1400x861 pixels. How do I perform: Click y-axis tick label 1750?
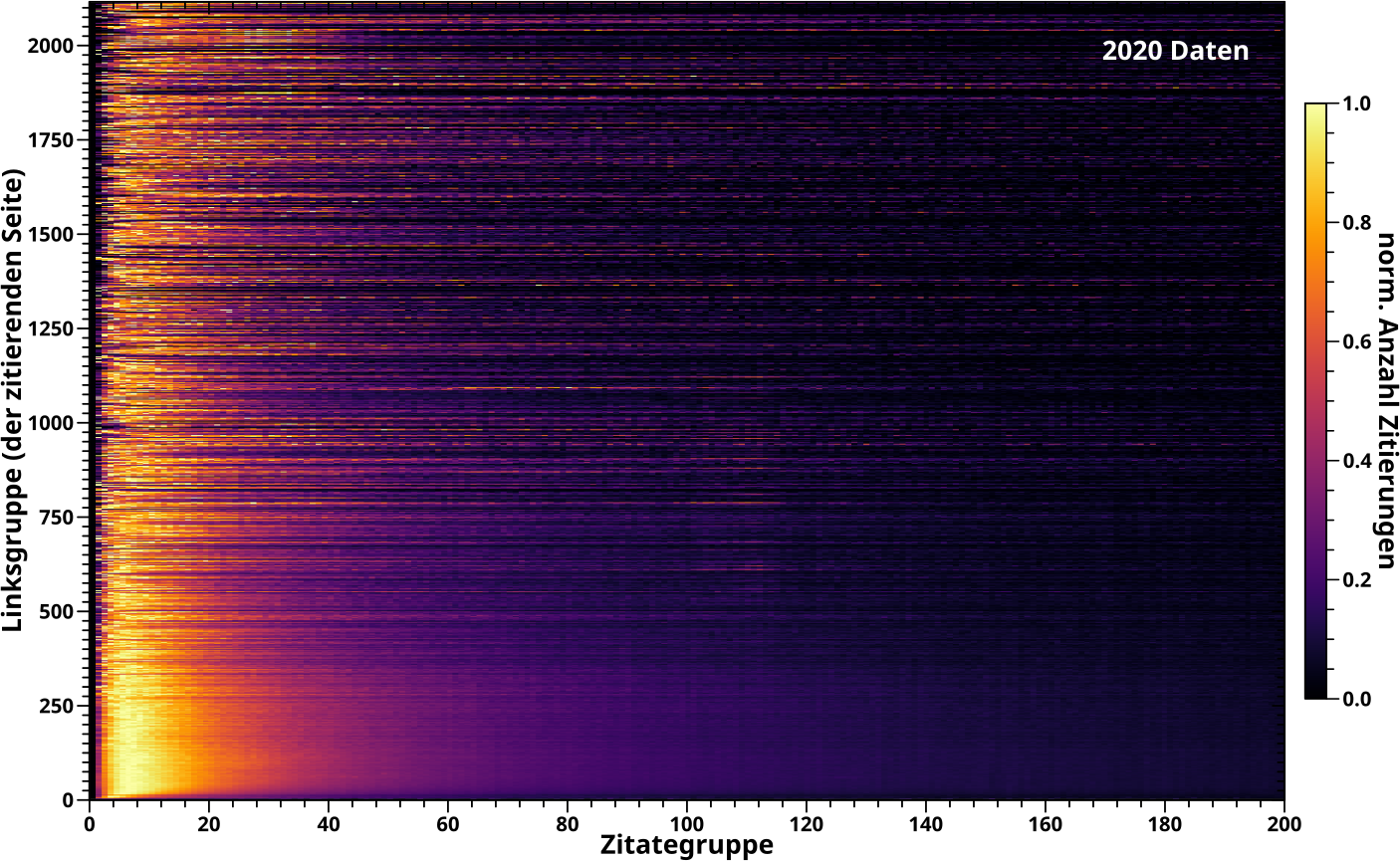coord(51,140)
